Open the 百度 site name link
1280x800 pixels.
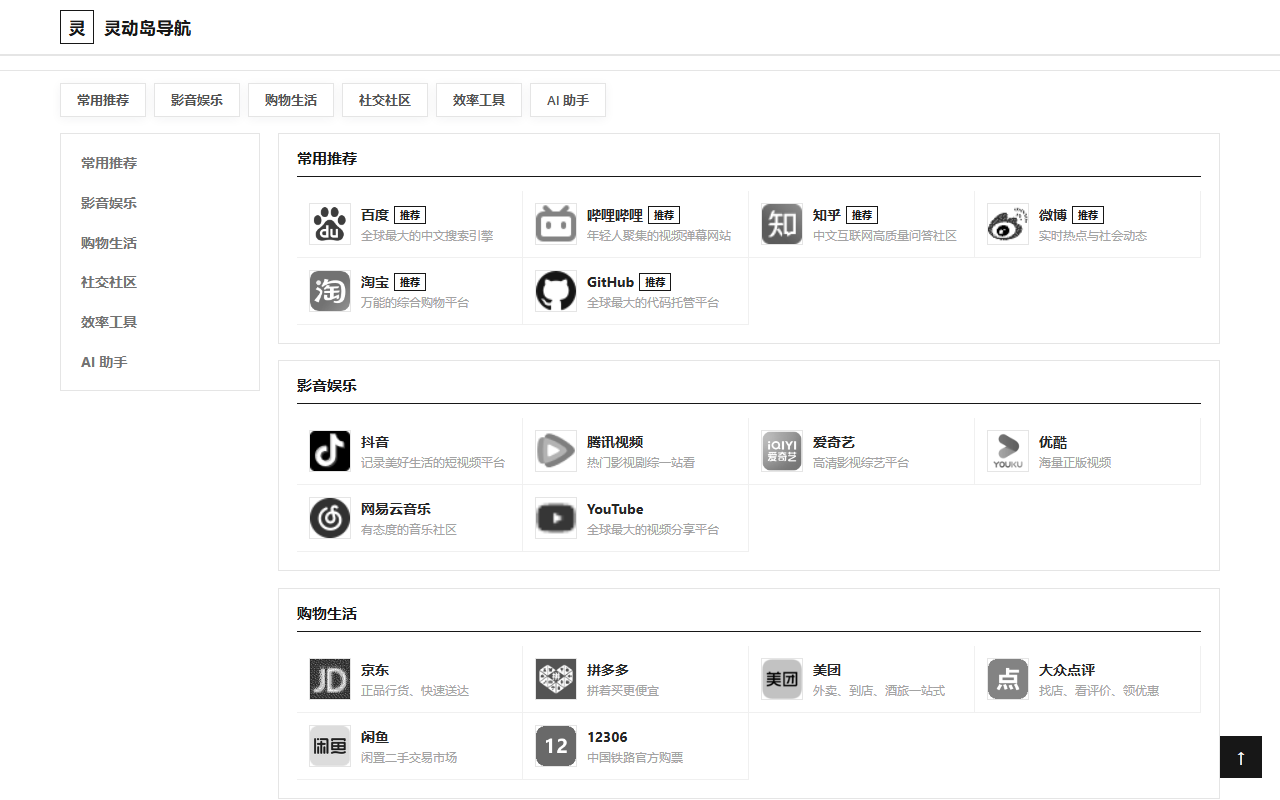375,215
